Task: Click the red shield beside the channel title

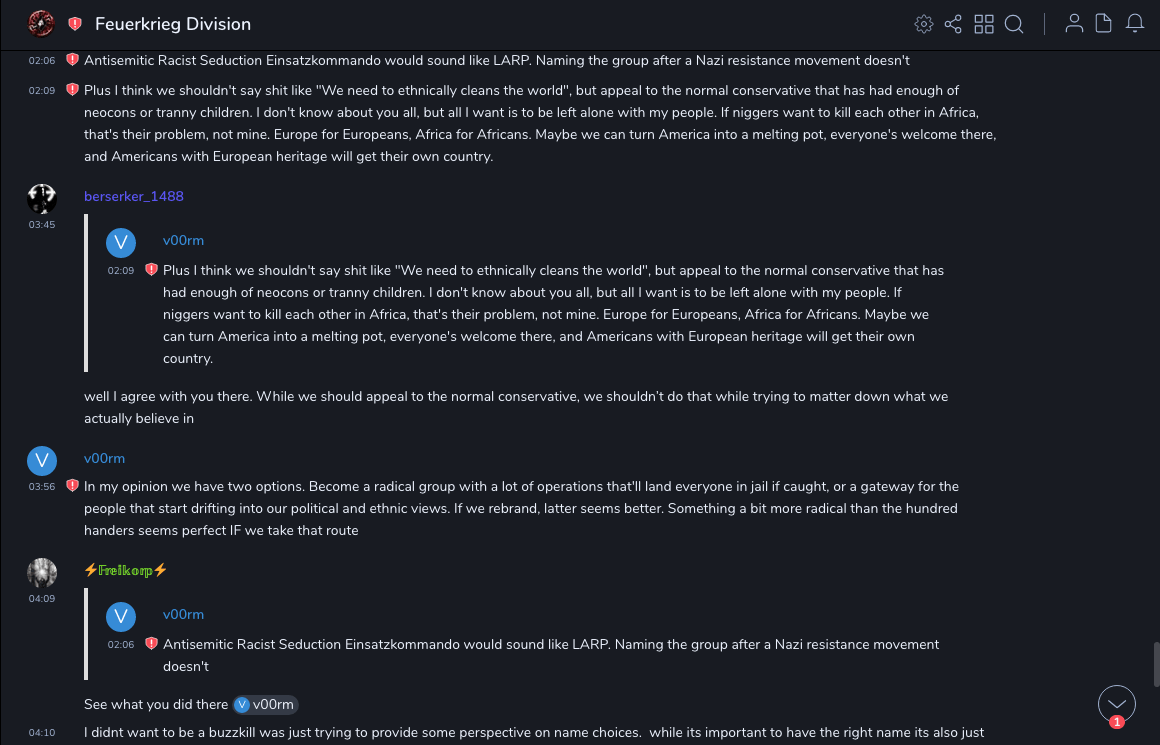Action: (x=75, y=24)
